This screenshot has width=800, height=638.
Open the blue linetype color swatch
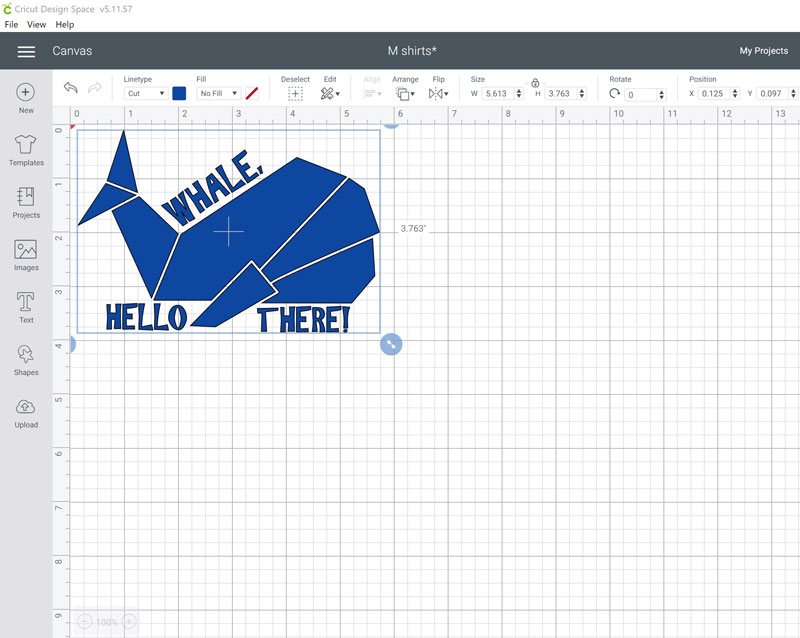tap(179, 93)
